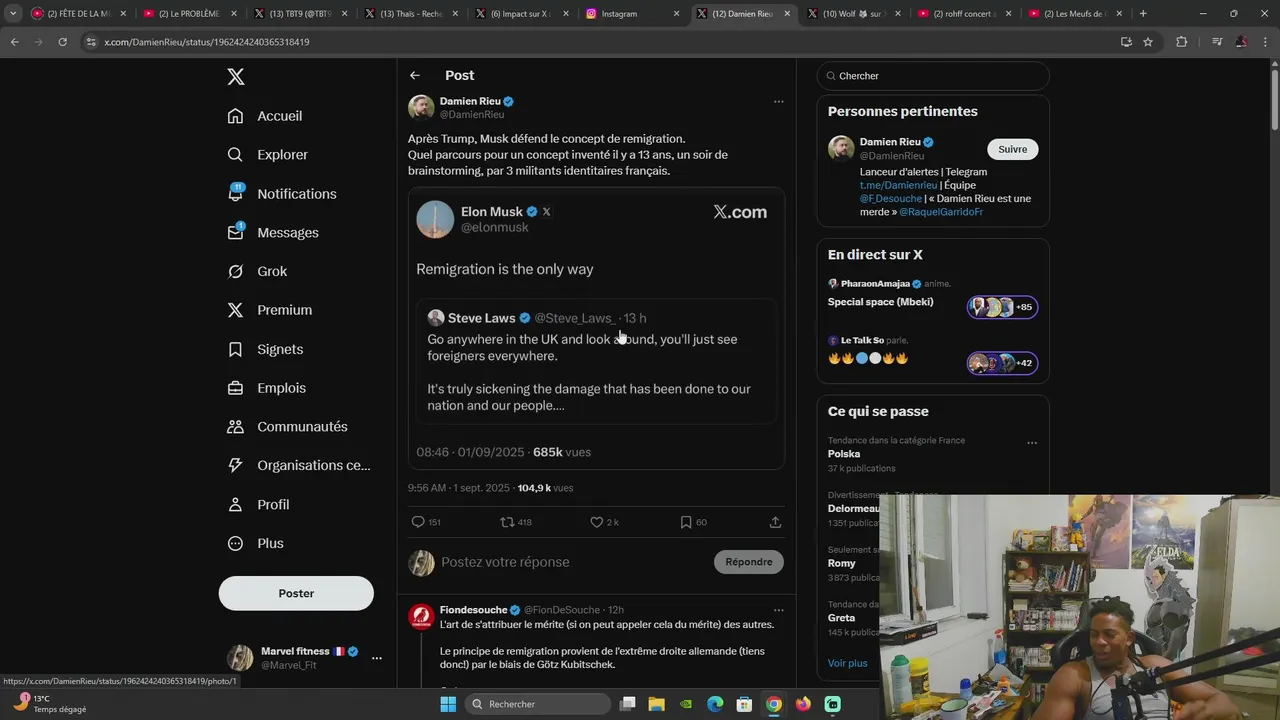Open Messages in sidebar

[x=273, y=232]
